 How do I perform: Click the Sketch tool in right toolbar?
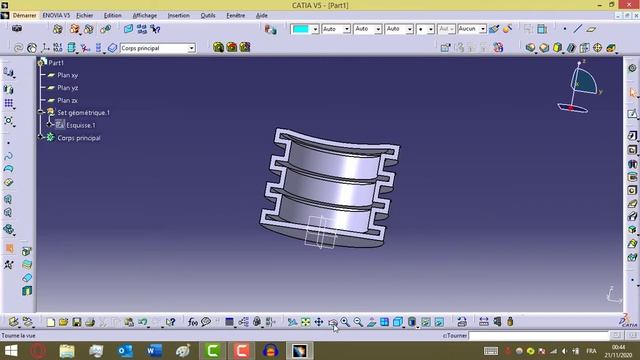point(632,113)
